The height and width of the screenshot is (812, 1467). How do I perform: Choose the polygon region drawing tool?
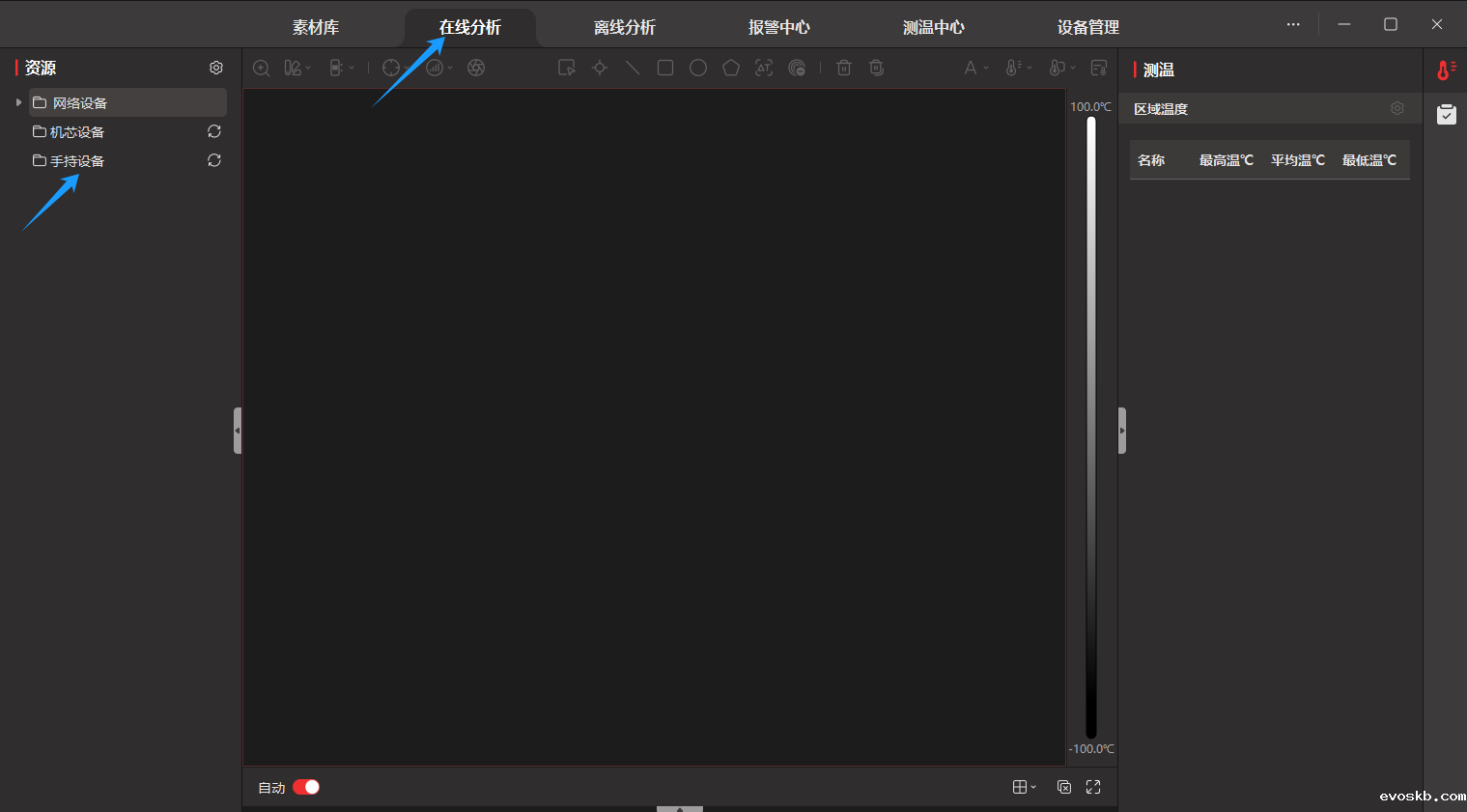coord(731,68)
